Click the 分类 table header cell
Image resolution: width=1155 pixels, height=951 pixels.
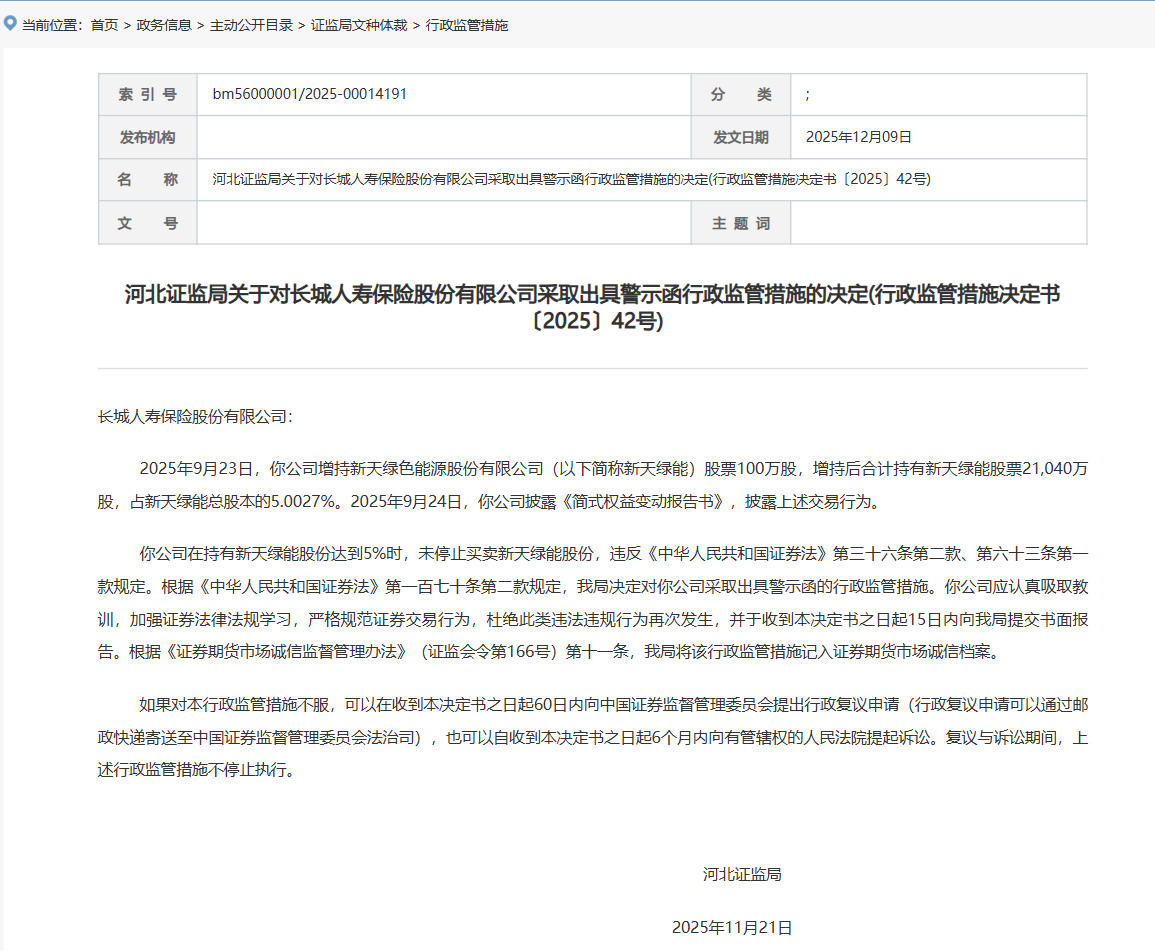pyautogui.click(x=740, y=94)
